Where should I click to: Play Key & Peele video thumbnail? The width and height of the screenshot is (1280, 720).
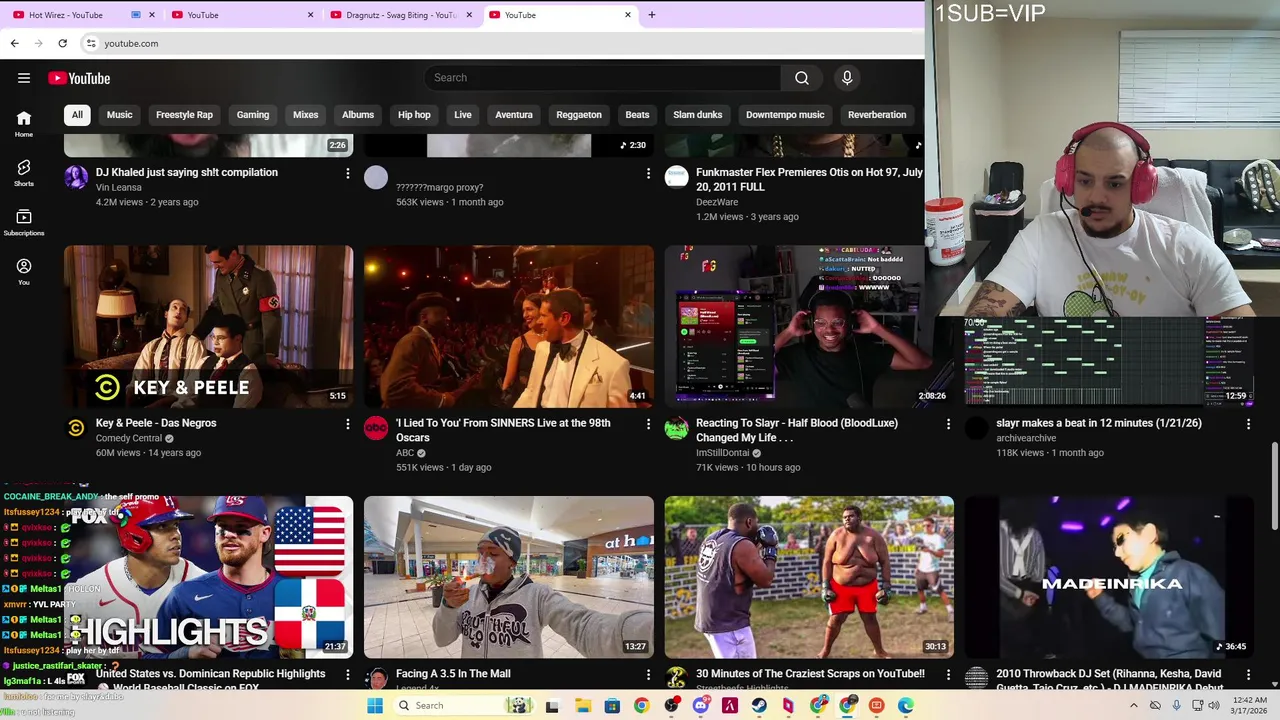click(x=208, y=327)
